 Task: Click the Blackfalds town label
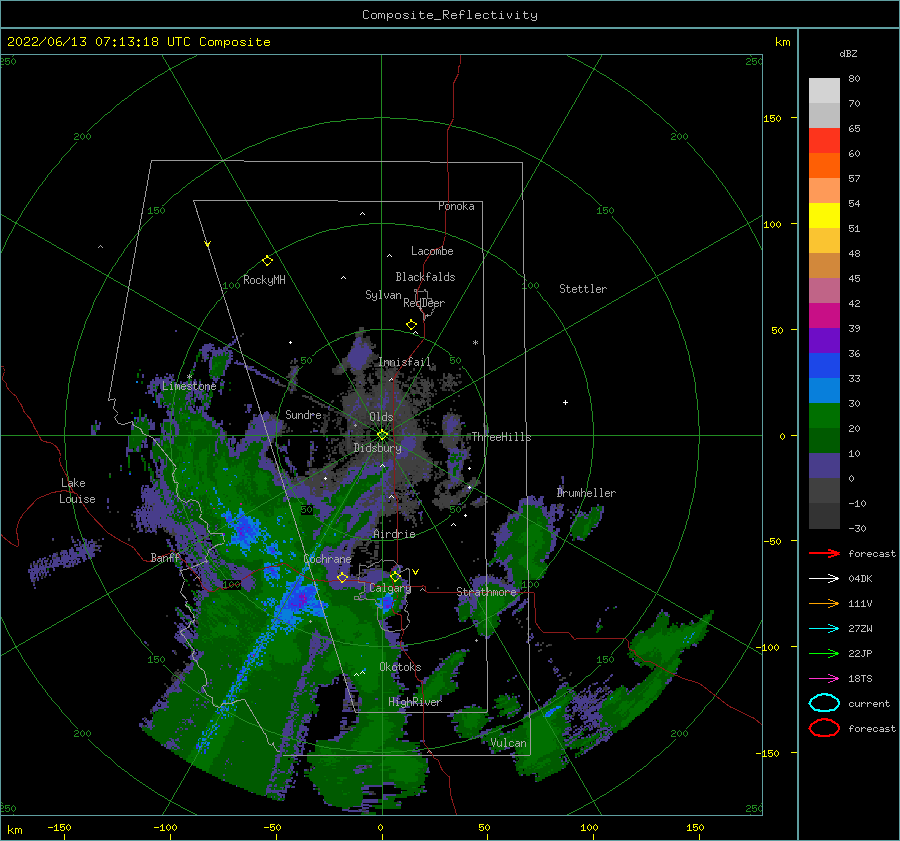coord(425,277)
